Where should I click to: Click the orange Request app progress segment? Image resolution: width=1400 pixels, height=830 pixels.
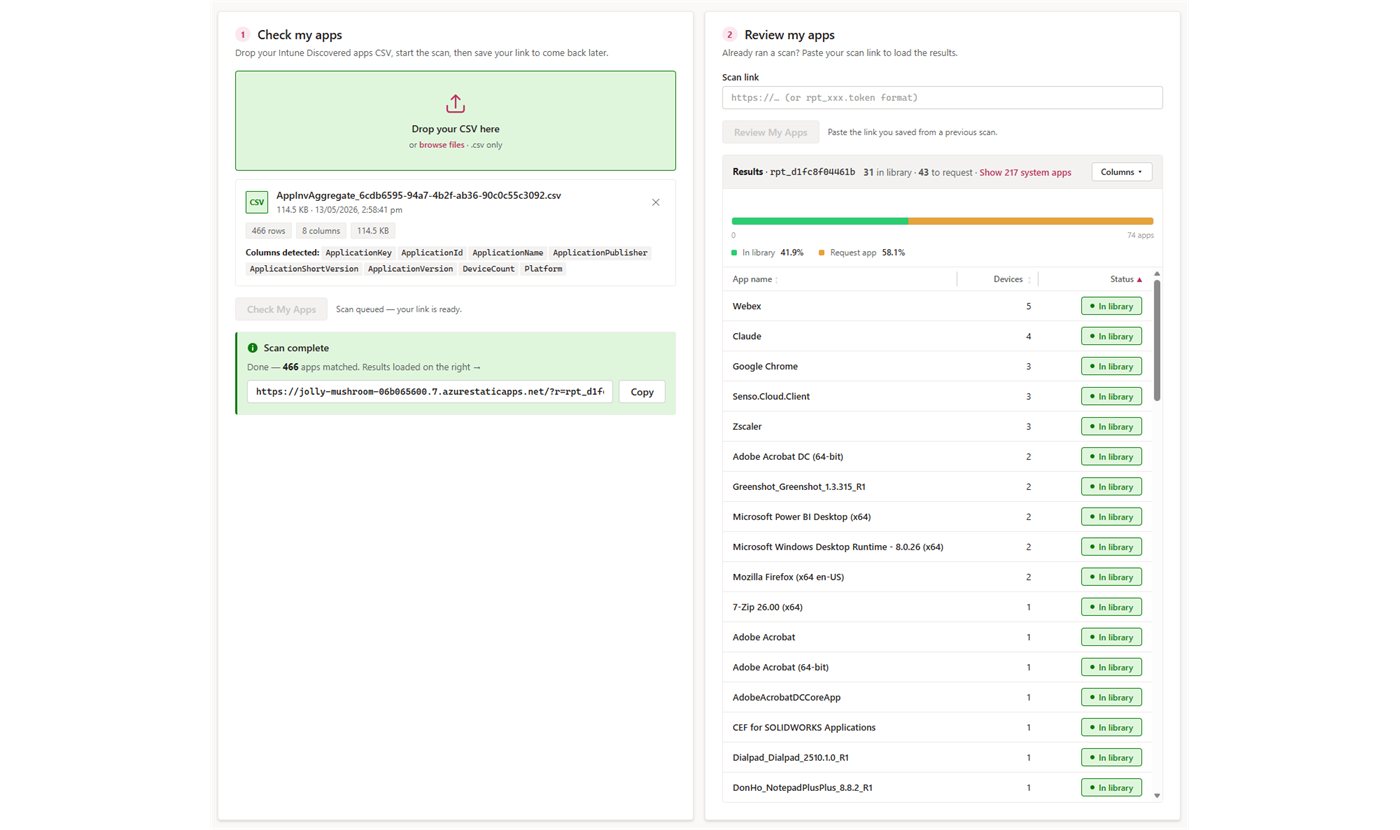click(x=1031, y=221)
